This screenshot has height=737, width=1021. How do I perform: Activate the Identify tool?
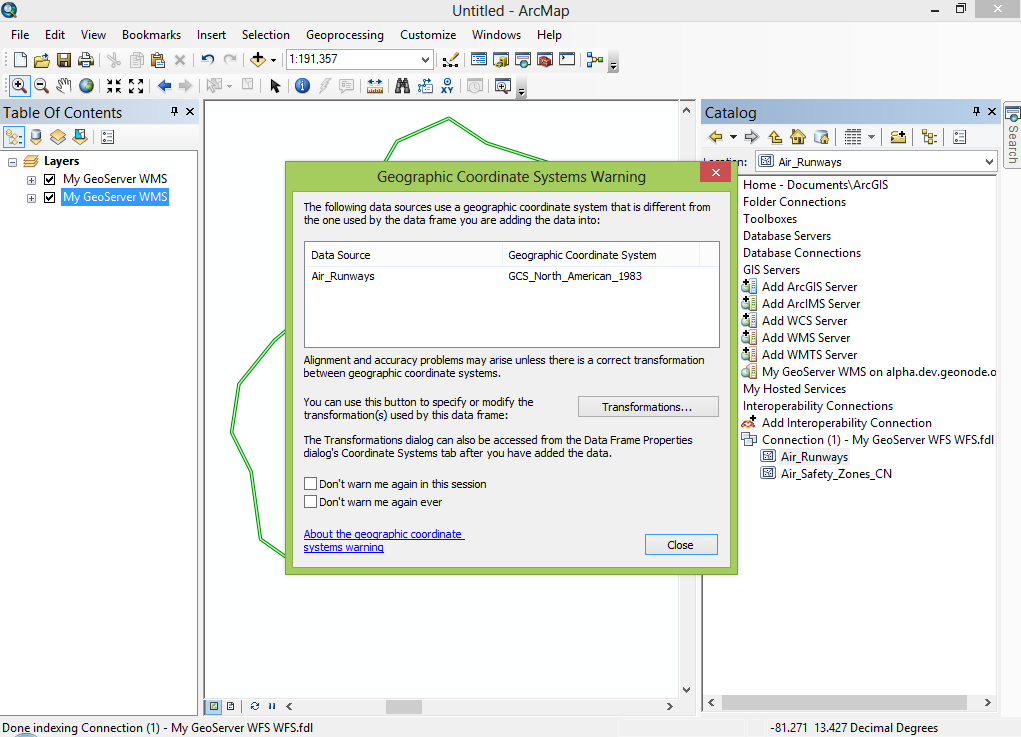pyautogui.click(x=302, y=85)
